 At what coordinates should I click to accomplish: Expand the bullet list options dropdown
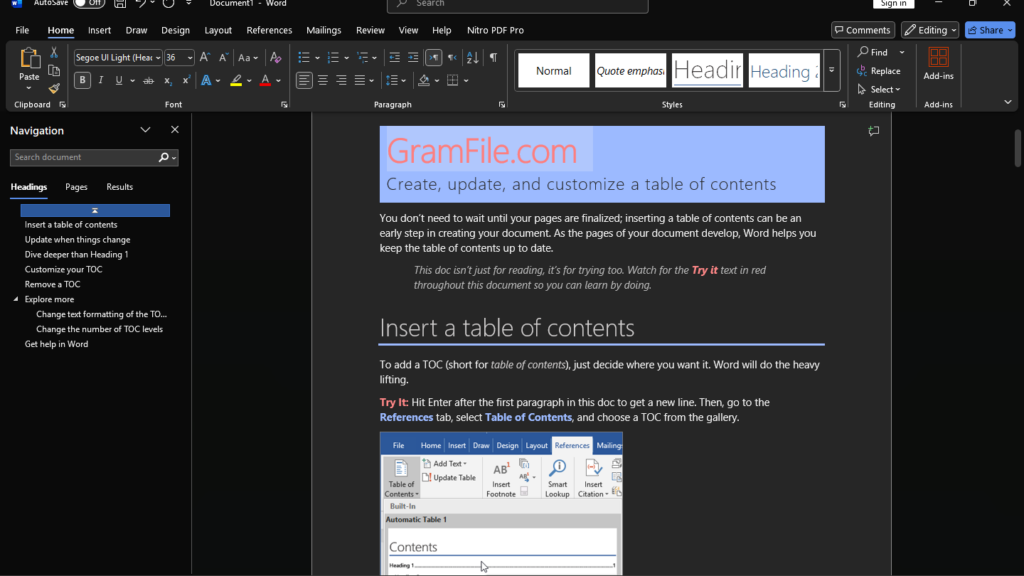317,57
